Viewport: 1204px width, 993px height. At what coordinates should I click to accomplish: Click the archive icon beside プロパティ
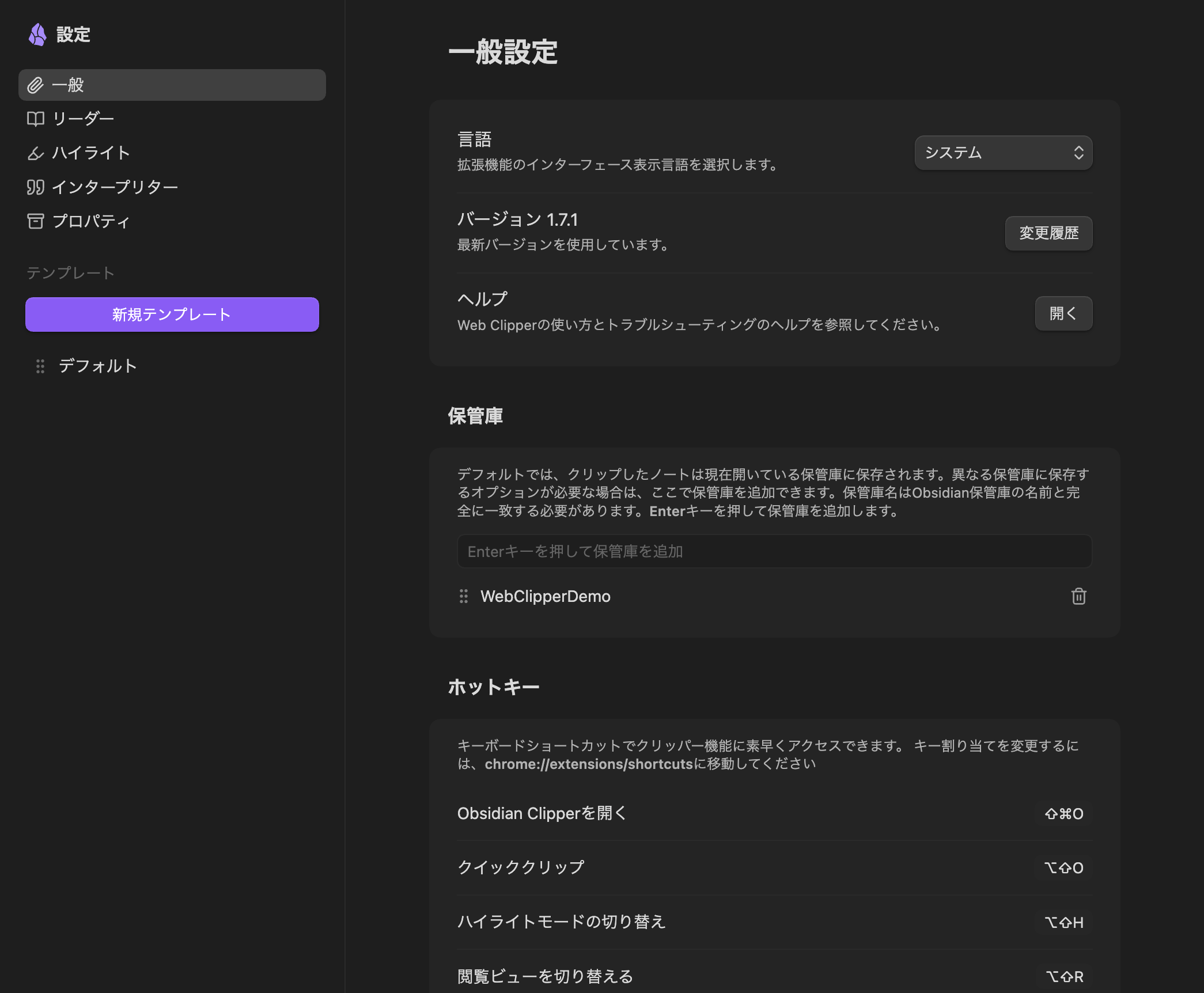pyautogui.click(x=36, y=221)
